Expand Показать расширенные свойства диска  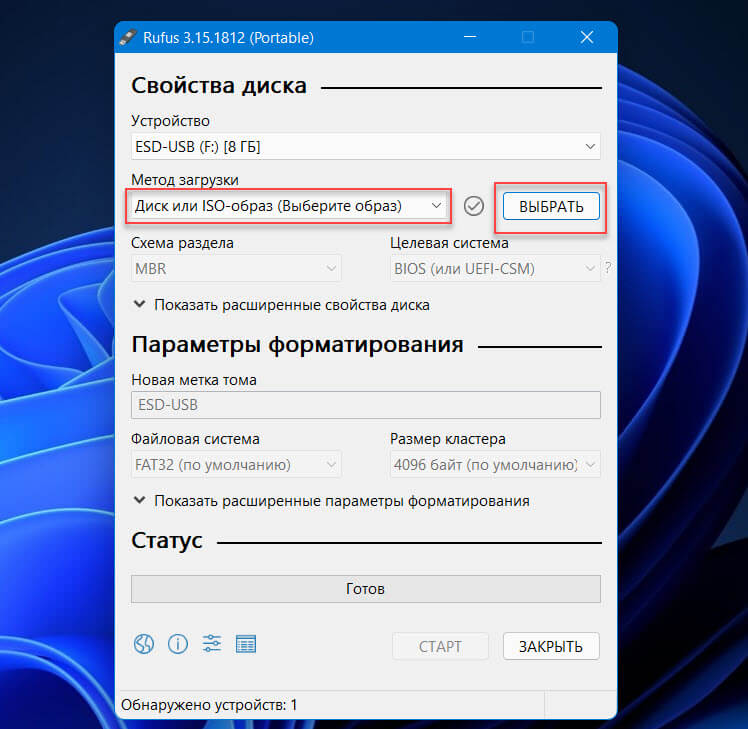(281, 305)
